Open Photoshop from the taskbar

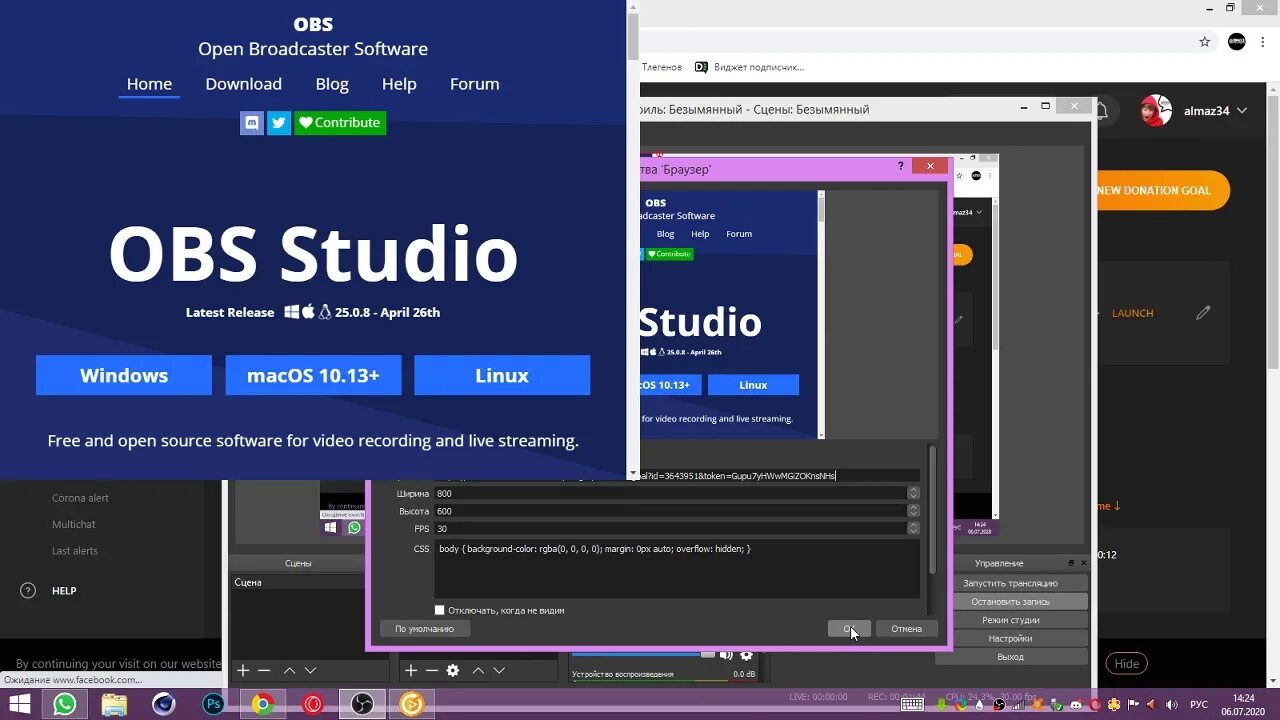click(213, 704)
